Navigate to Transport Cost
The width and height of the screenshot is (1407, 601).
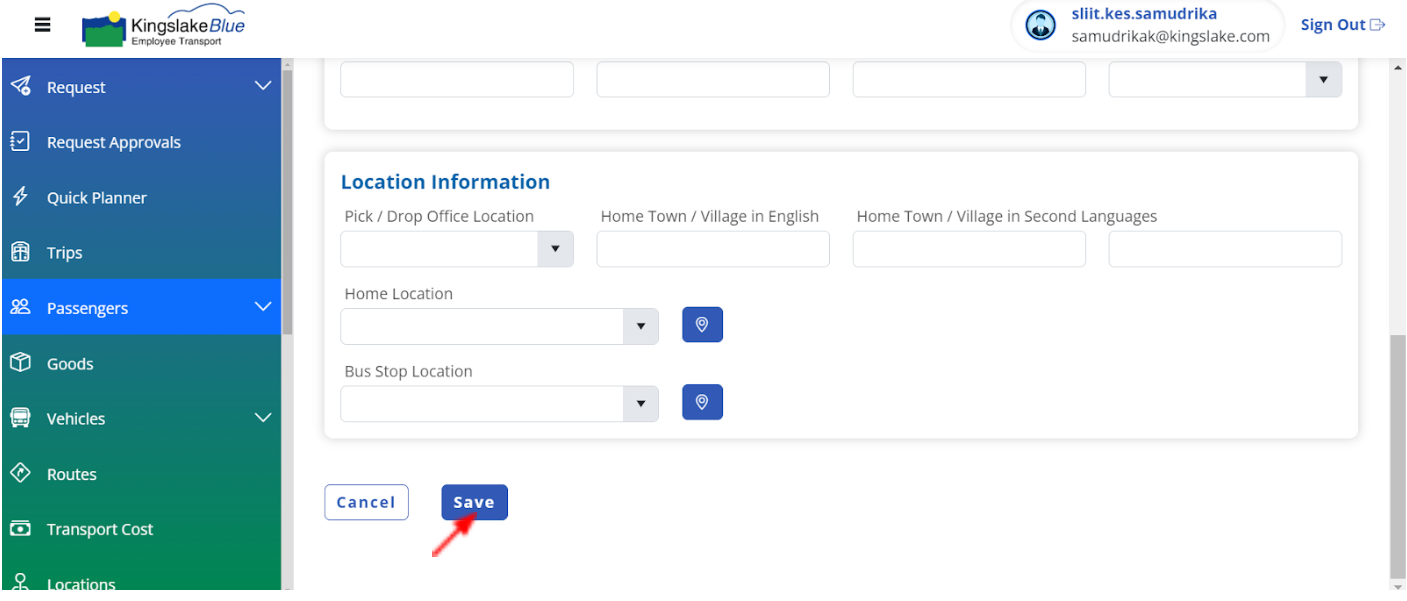tap(141, 528)
